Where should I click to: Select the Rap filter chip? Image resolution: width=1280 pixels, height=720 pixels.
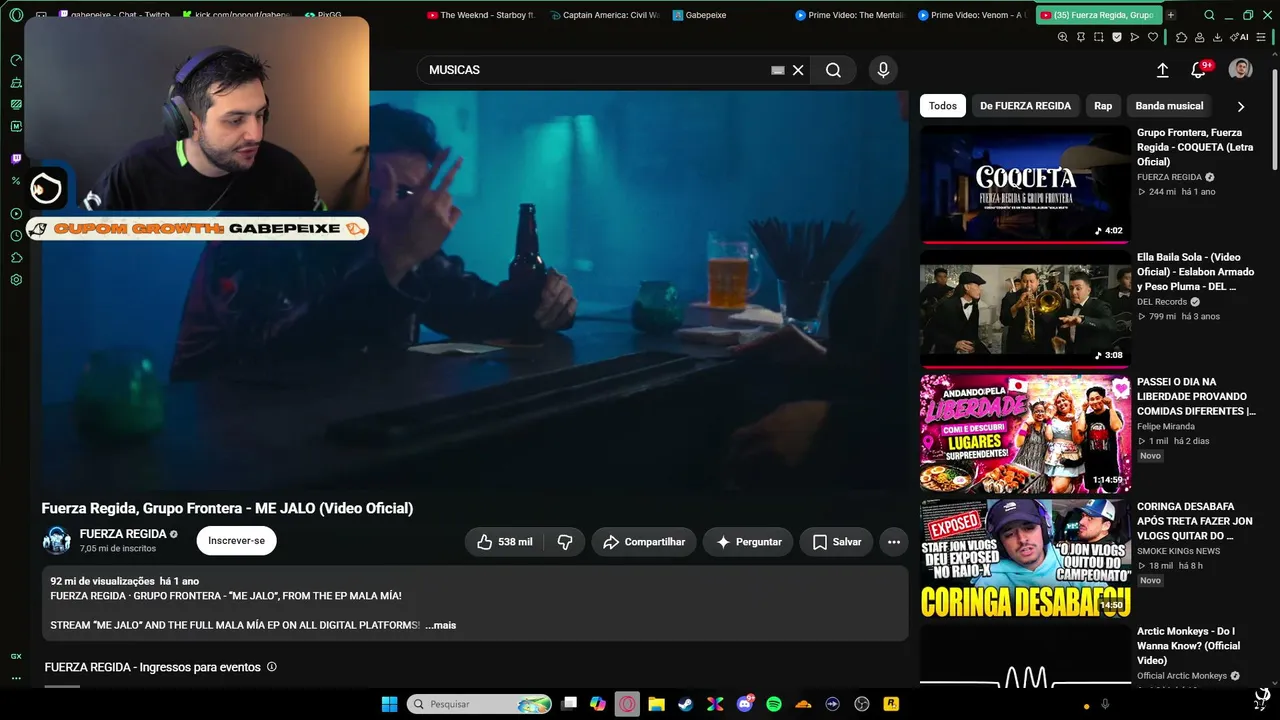tap(1103, 106)
